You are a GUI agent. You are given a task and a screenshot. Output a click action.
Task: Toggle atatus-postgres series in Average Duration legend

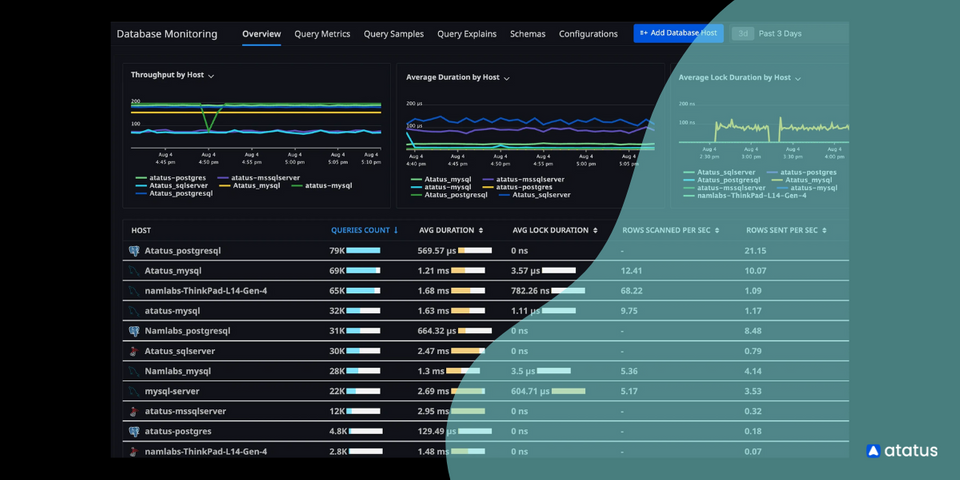tap(517, 187)
